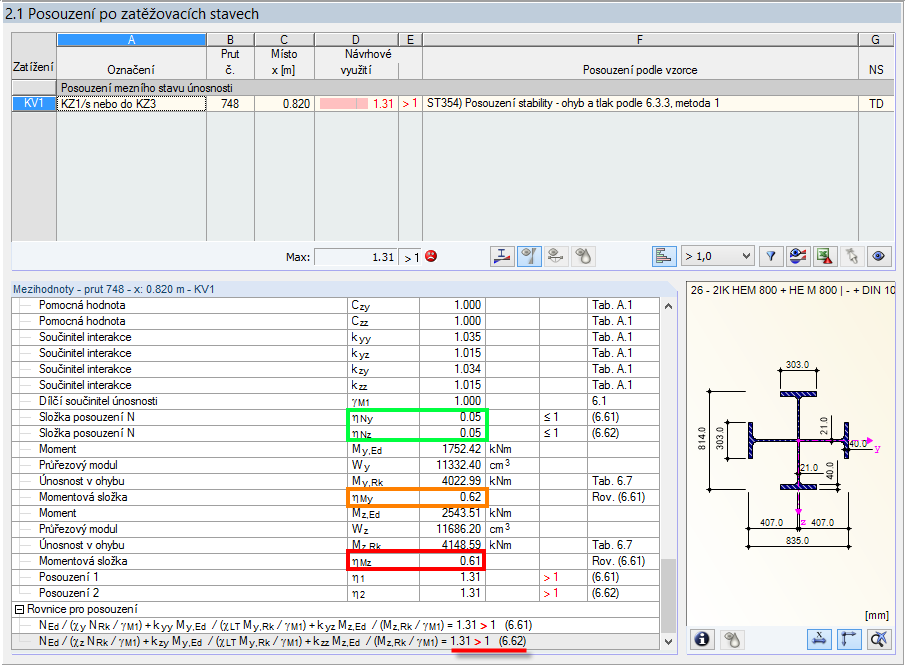Click the TD cell in column G
906x667 pixels.
pos(876,103)
